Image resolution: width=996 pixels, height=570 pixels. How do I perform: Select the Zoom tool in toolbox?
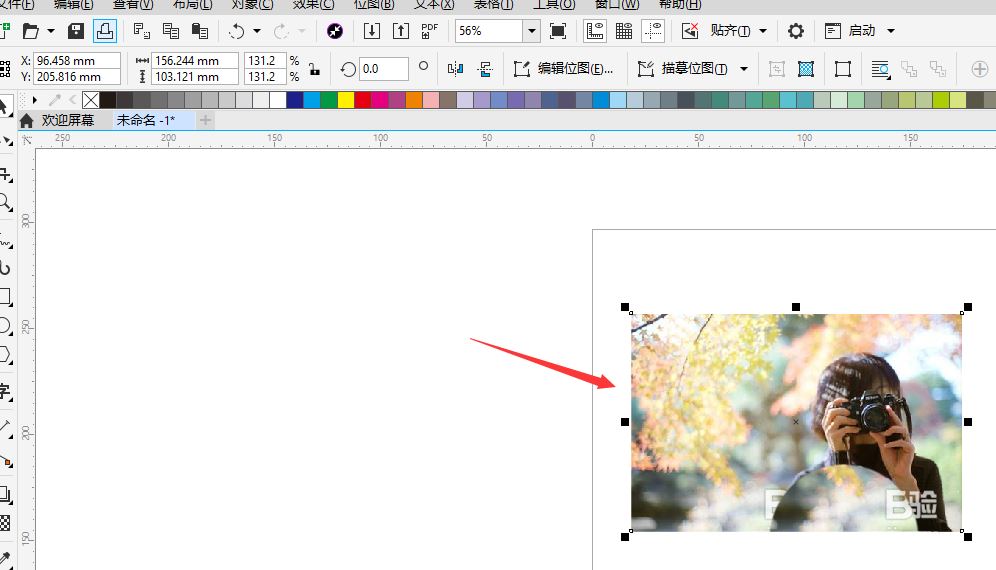[x=5, y=203]
